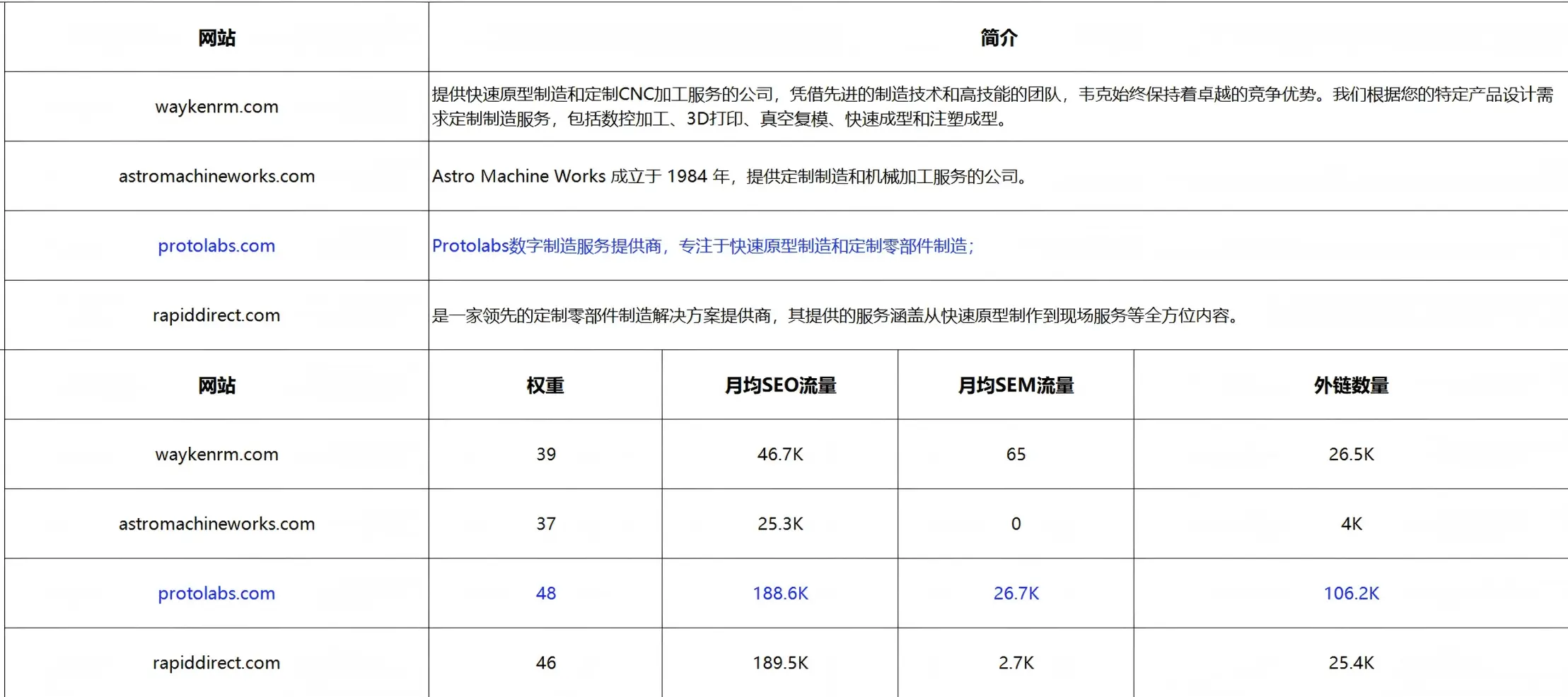Click the 网站 header beside 权重
The width and height of the screenshot is (1568, 697).
216,385
